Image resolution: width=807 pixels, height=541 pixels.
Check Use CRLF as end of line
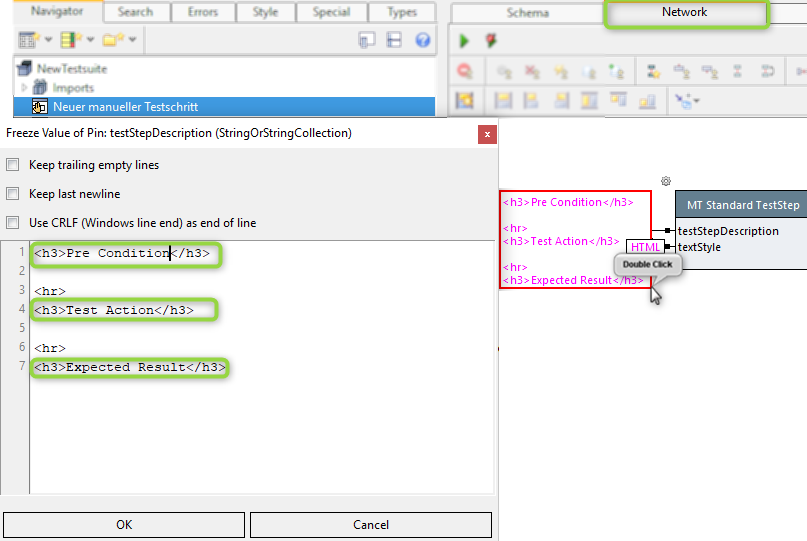13,223
